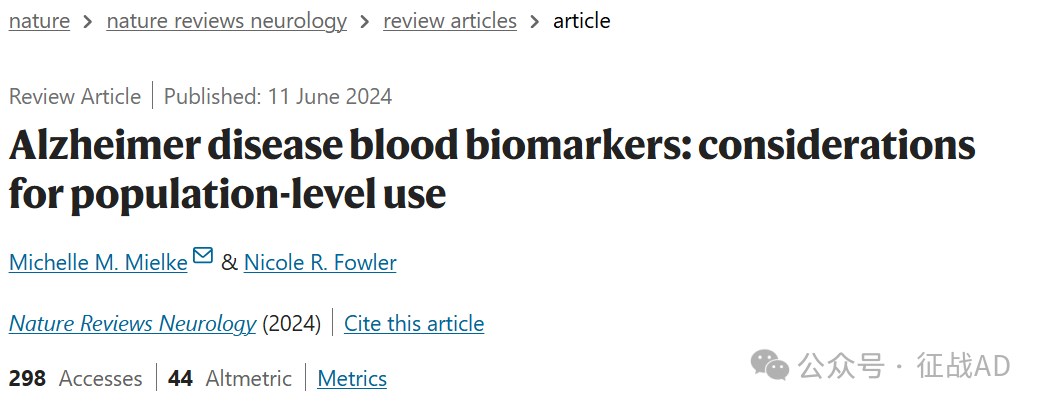Click "Cite this article" link
Image resolution: width=1044 pixels, height=408 pixels.
[414, 324]
